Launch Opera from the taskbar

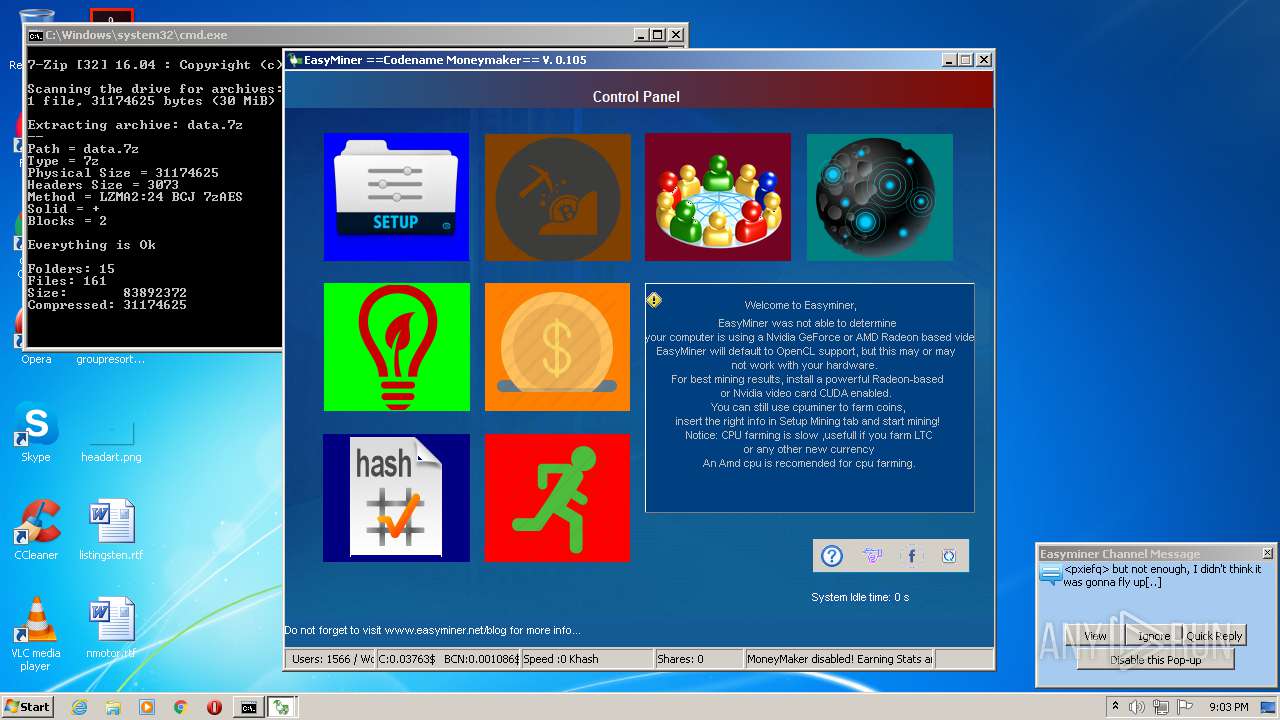click(x=214, y=707)
